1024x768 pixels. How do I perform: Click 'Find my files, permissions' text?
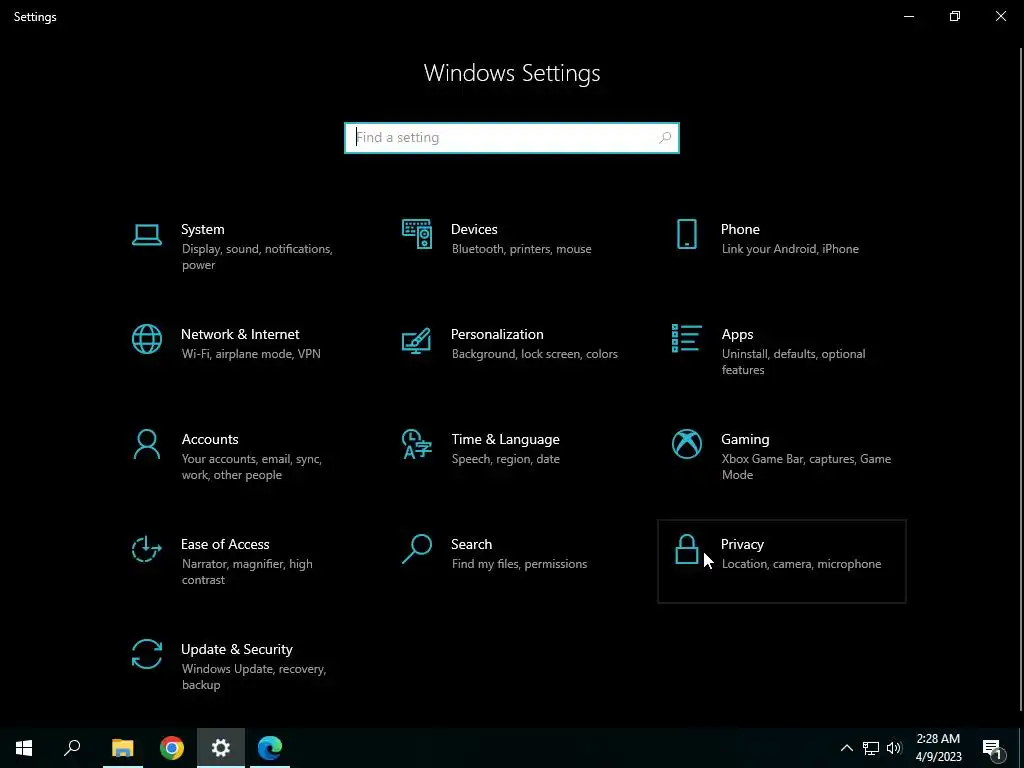519,564
